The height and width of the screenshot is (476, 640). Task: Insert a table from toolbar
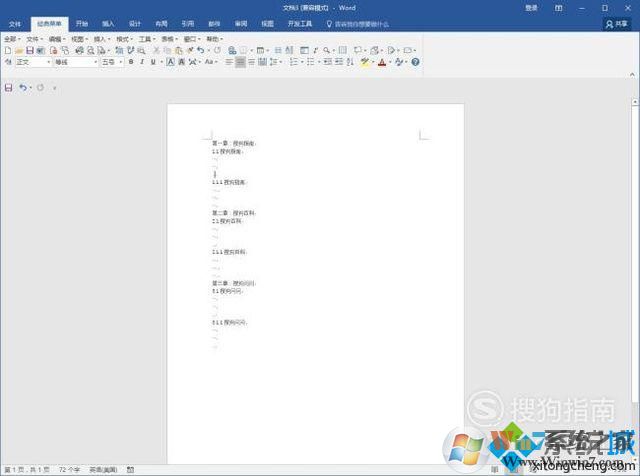260,51
